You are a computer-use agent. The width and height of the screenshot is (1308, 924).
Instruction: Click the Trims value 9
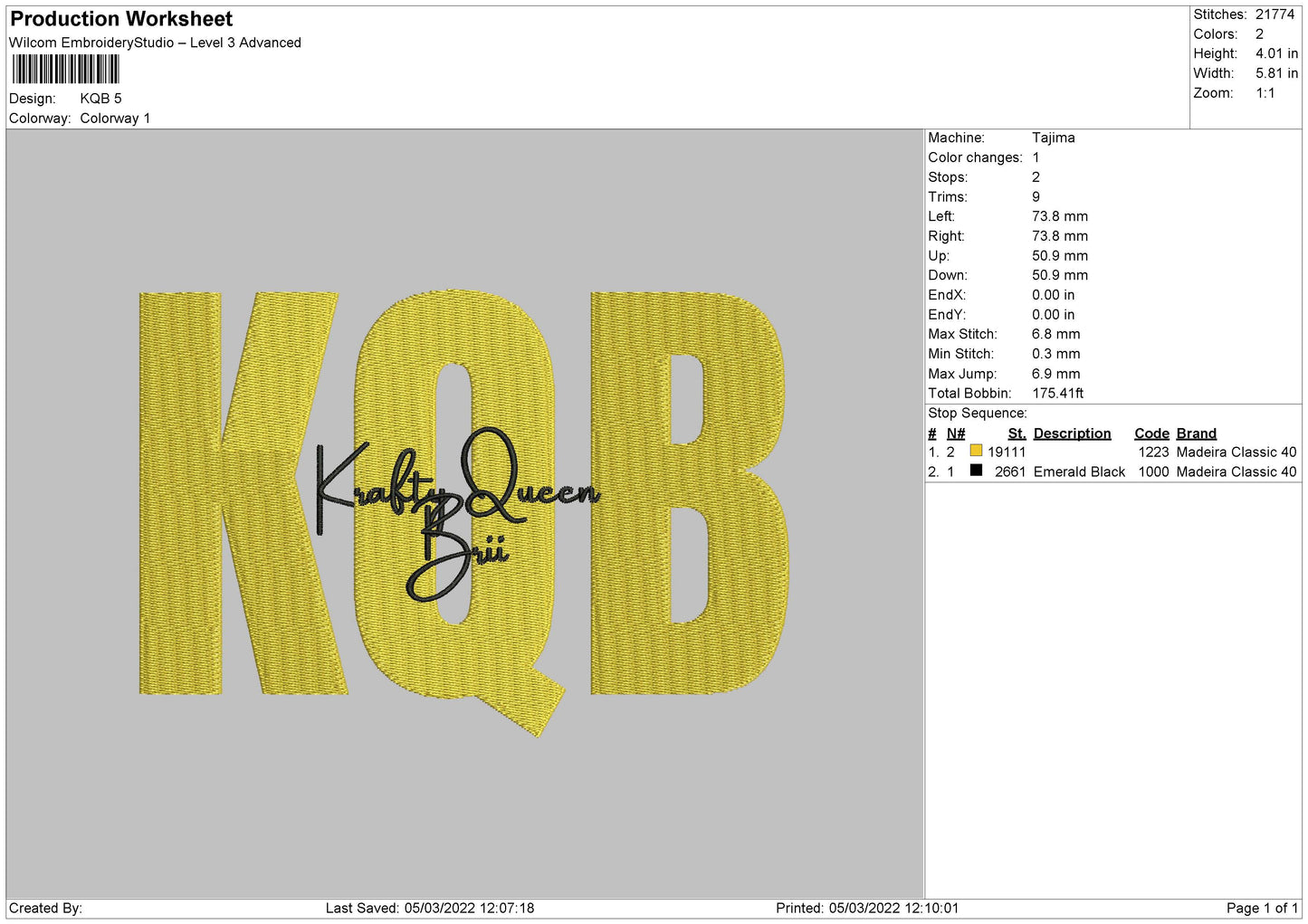point(1036,197)
